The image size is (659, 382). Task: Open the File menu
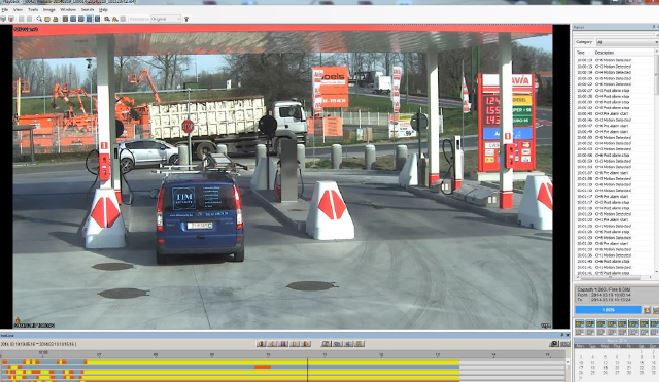[5, 9]
